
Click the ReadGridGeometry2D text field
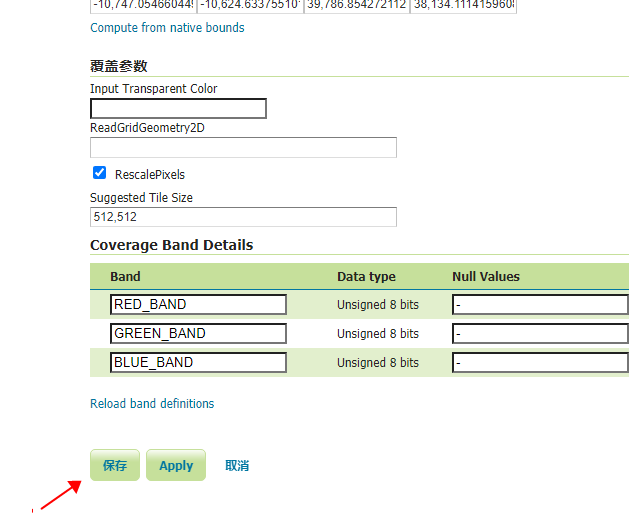[243, 147]
